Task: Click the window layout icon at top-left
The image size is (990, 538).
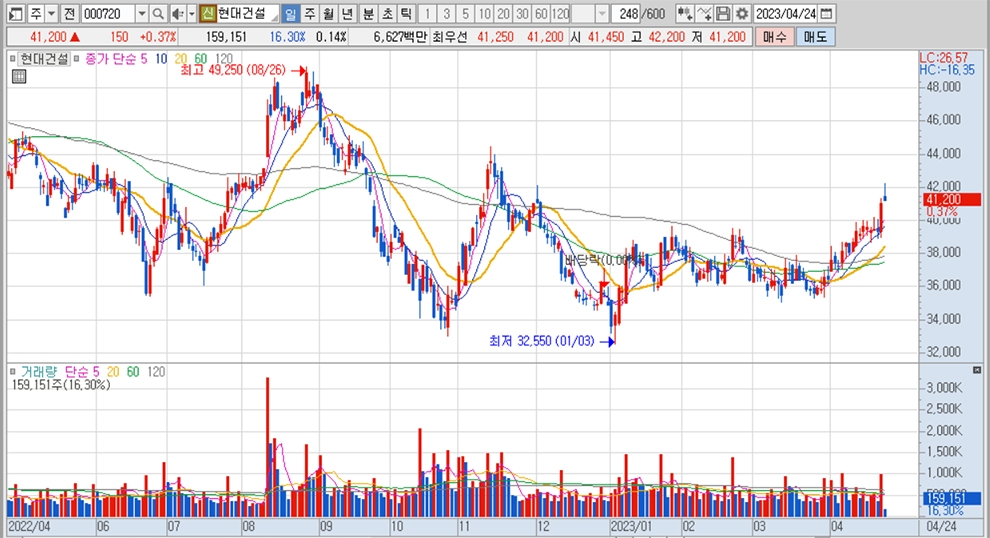Action: tap(14, 14)
